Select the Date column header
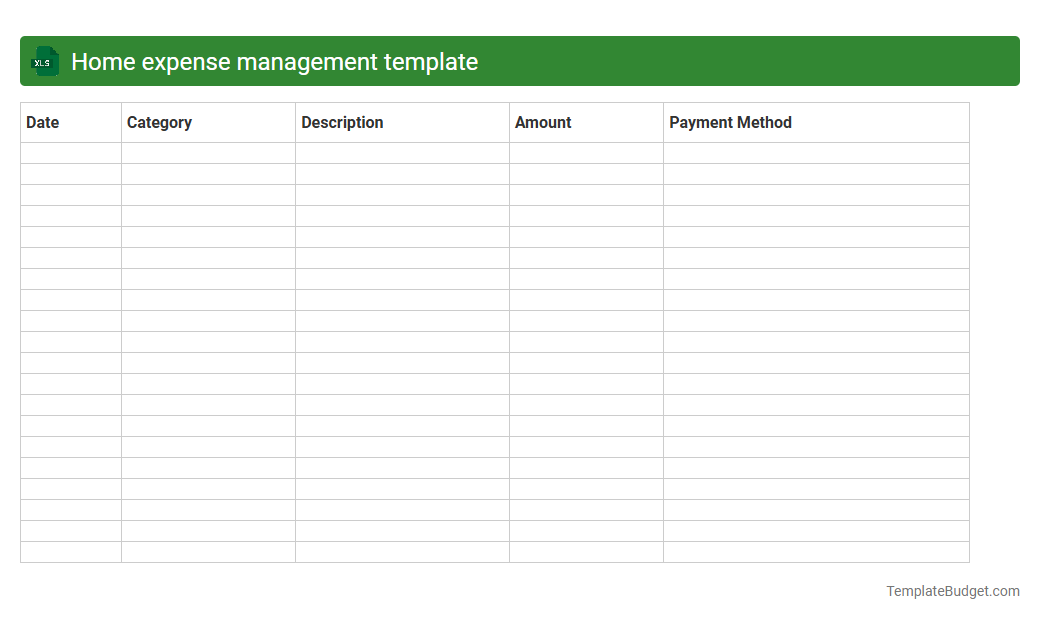Screen dimensions: 1040x620 coord(42,122)
